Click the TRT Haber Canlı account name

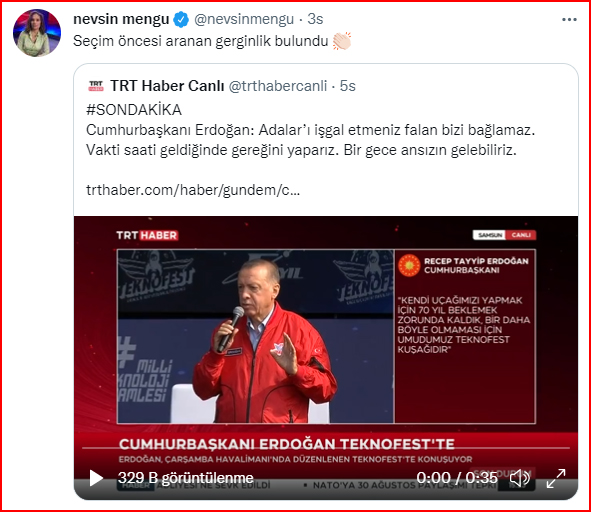point(167,86)
